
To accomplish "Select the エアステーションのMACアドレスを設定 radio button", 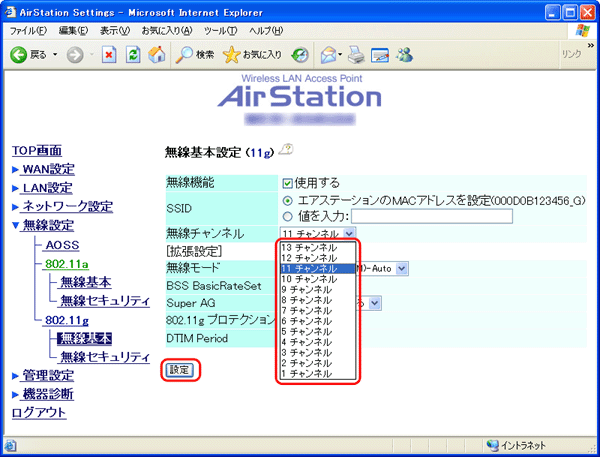I will pyautogui.click(x=287, y=201).
